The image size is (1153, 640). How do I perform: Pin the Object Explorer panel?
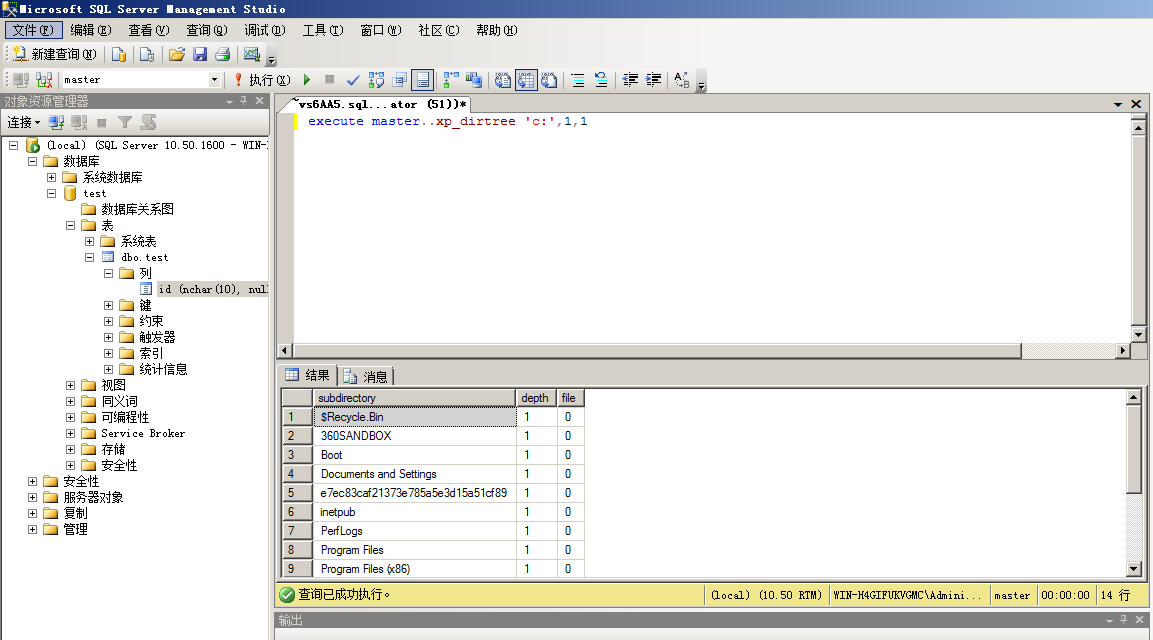pyautogui.click(x=243, y=101)
